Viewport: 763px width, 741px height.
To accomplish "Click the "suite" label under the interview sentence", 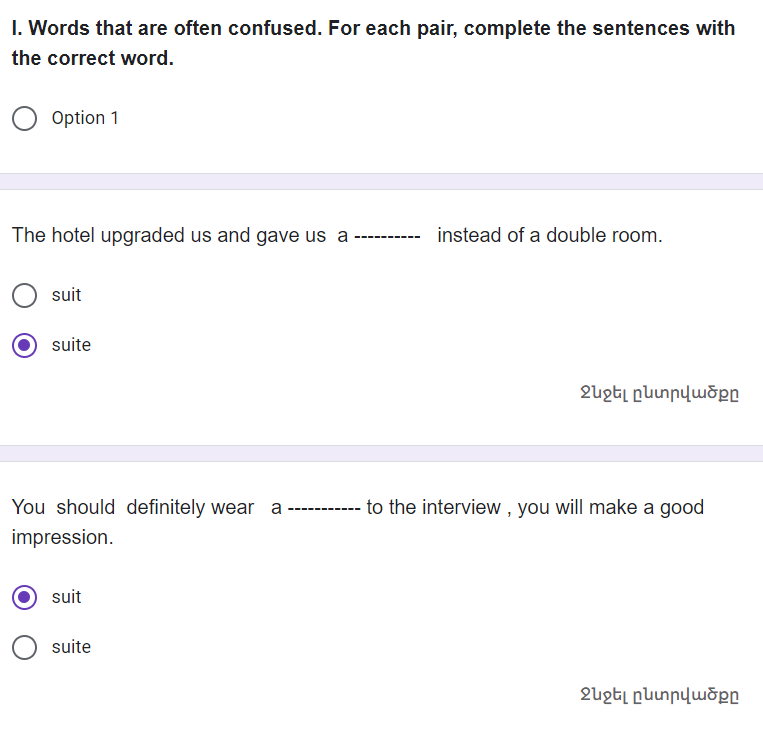I will click(x=71, y=647).
